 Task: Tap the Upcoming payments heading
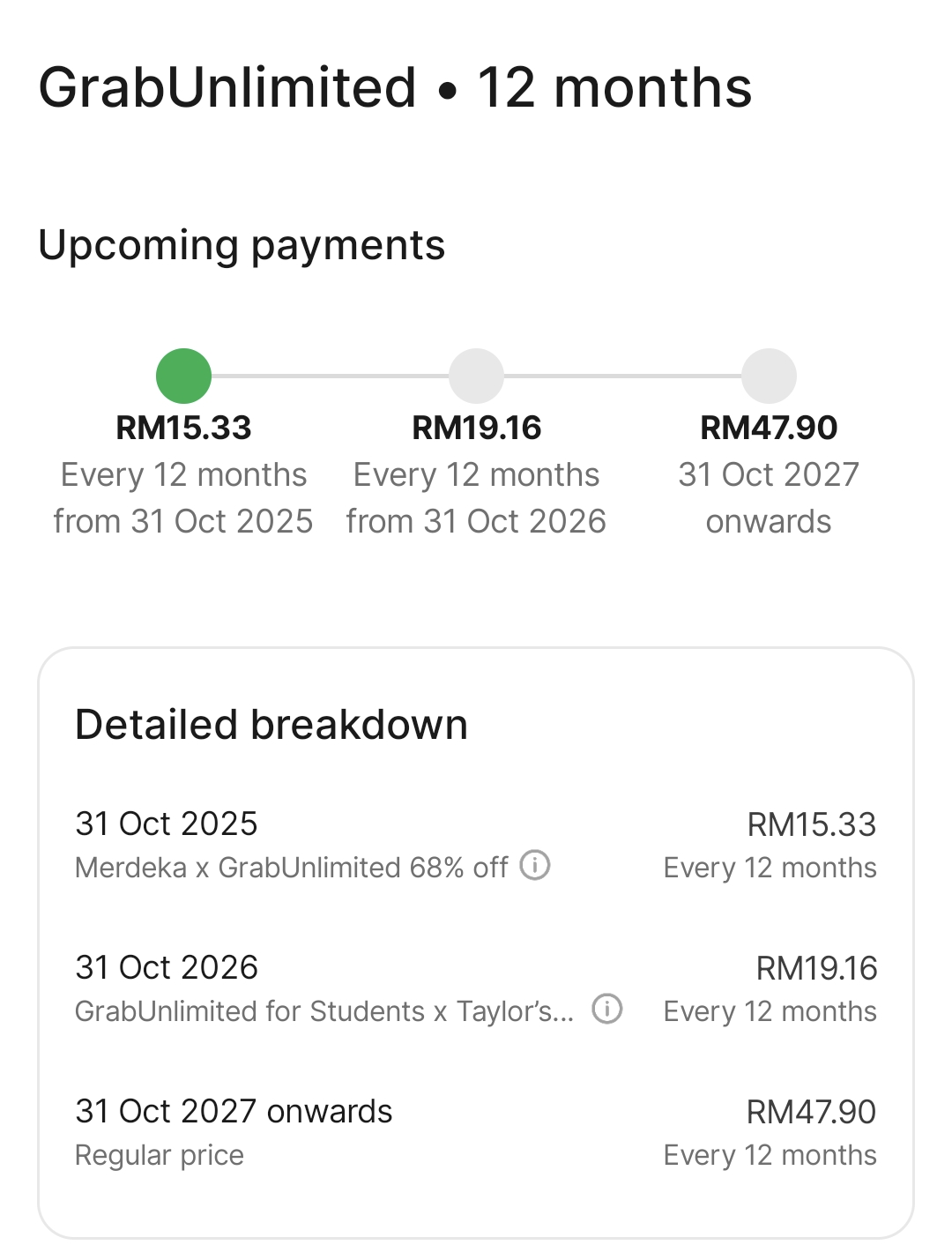[242, 245]
